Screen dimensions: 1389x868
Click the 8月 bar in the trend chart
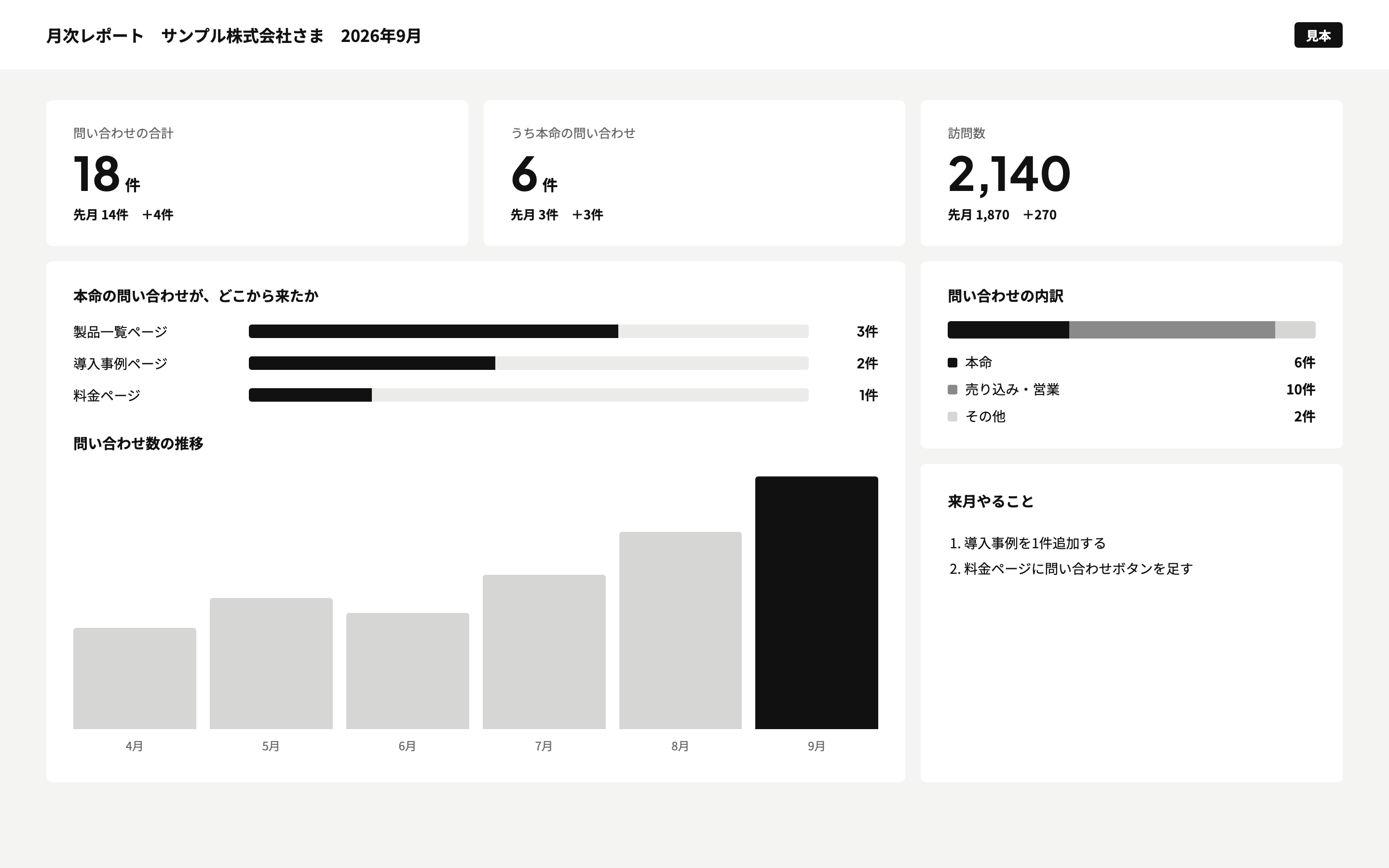(x=680, y=630)
